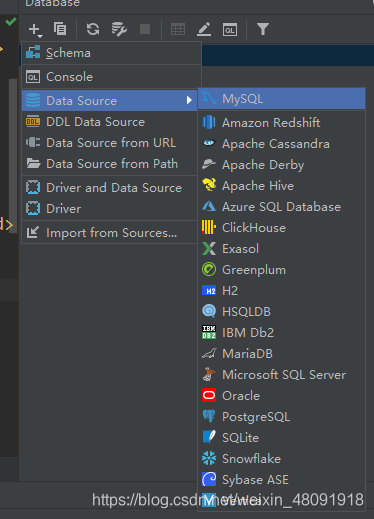Open Data Source Properties wrench icon
This screenshot has height=519, width=374.
119,29
